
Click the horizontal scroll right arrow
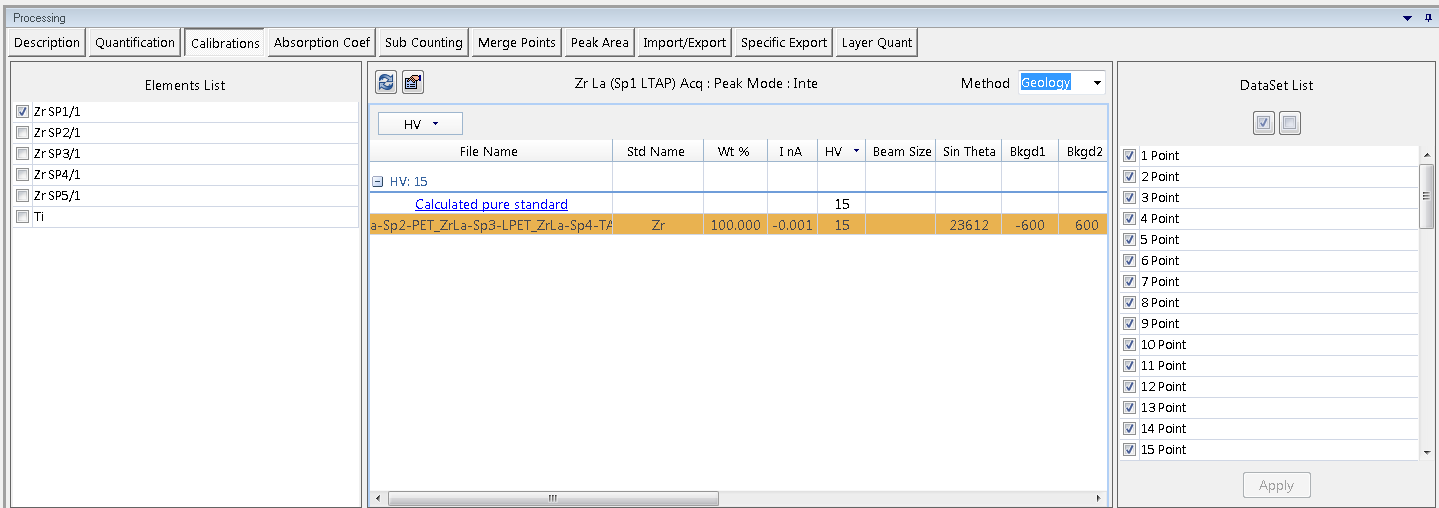click(1099, 498)
